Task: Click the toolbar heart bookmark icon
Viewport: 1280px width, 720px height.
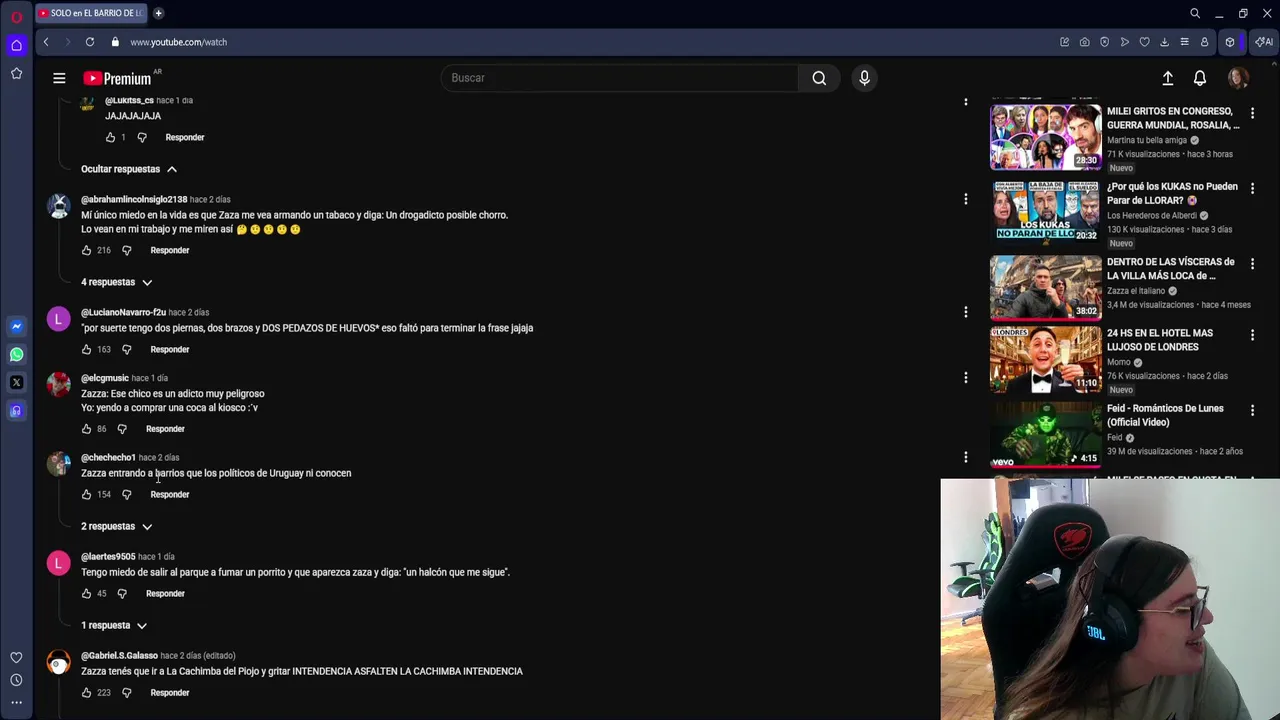Action: click(1145, 42)
